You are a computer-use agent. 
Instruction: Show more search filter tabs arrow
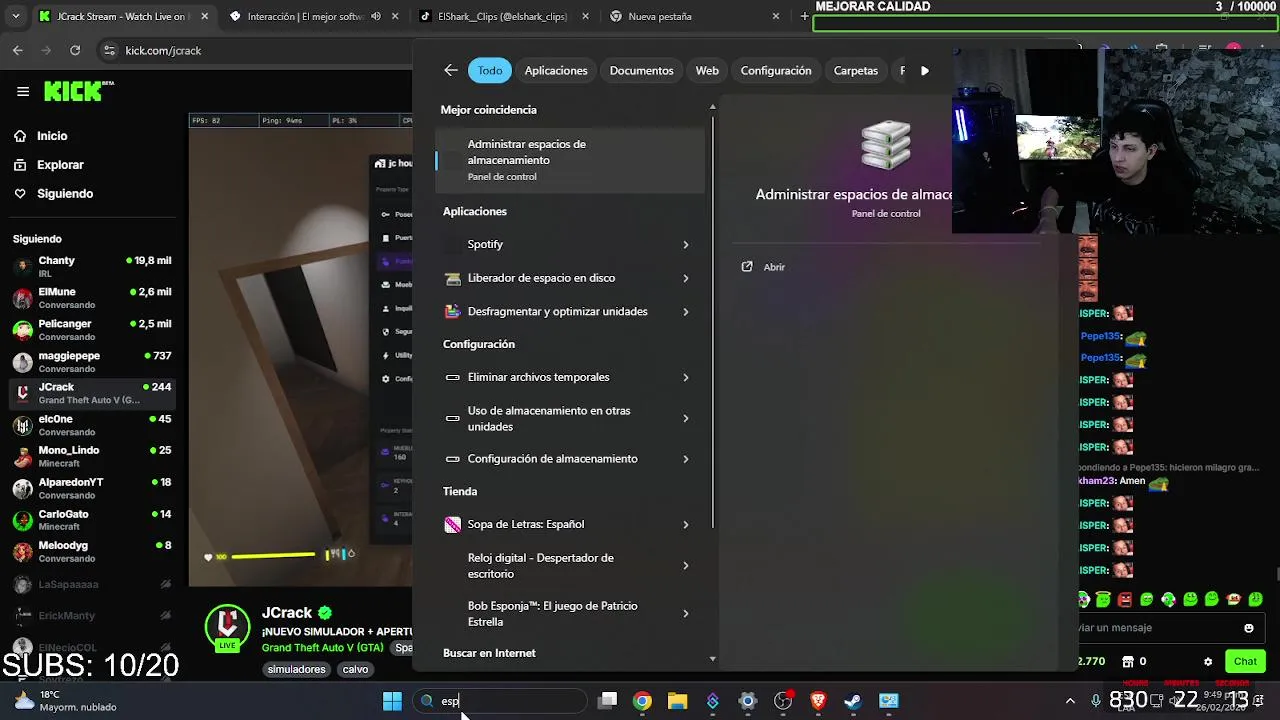925,70
